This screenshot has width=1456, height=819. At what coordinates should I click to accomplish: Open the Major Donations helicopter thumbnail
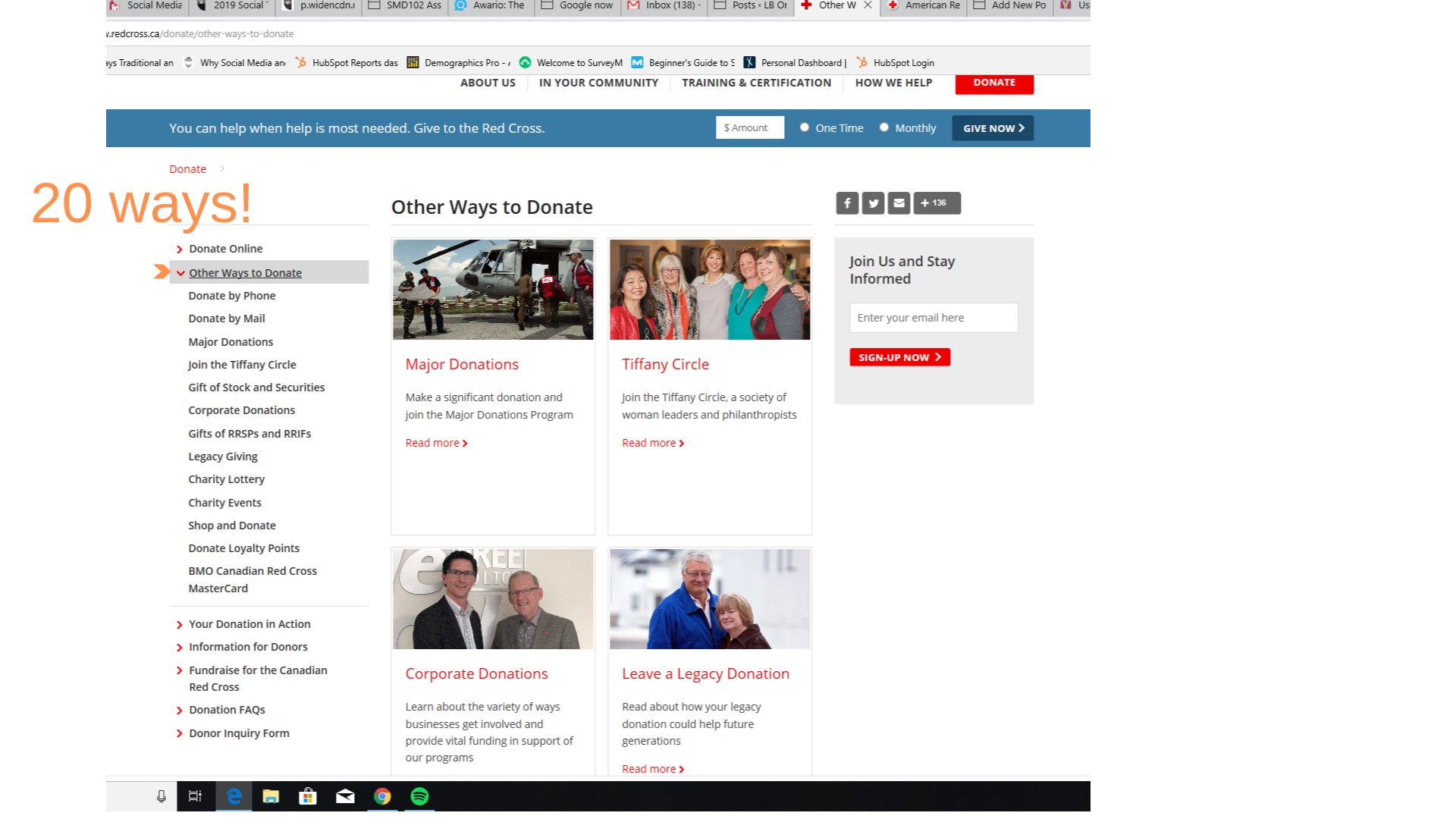[x=493, y=290]
